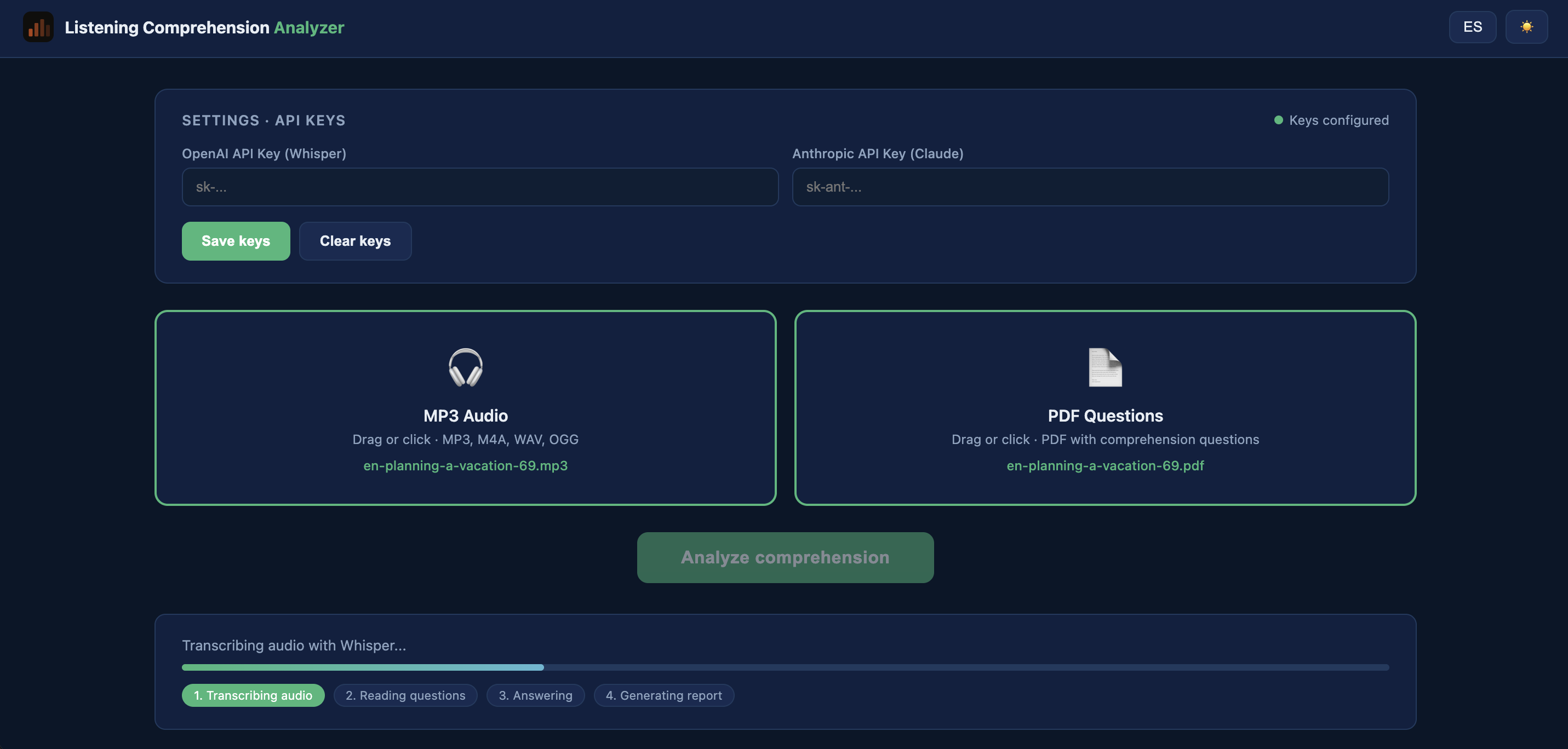Click the Save keys button

[x=236, y=241]
